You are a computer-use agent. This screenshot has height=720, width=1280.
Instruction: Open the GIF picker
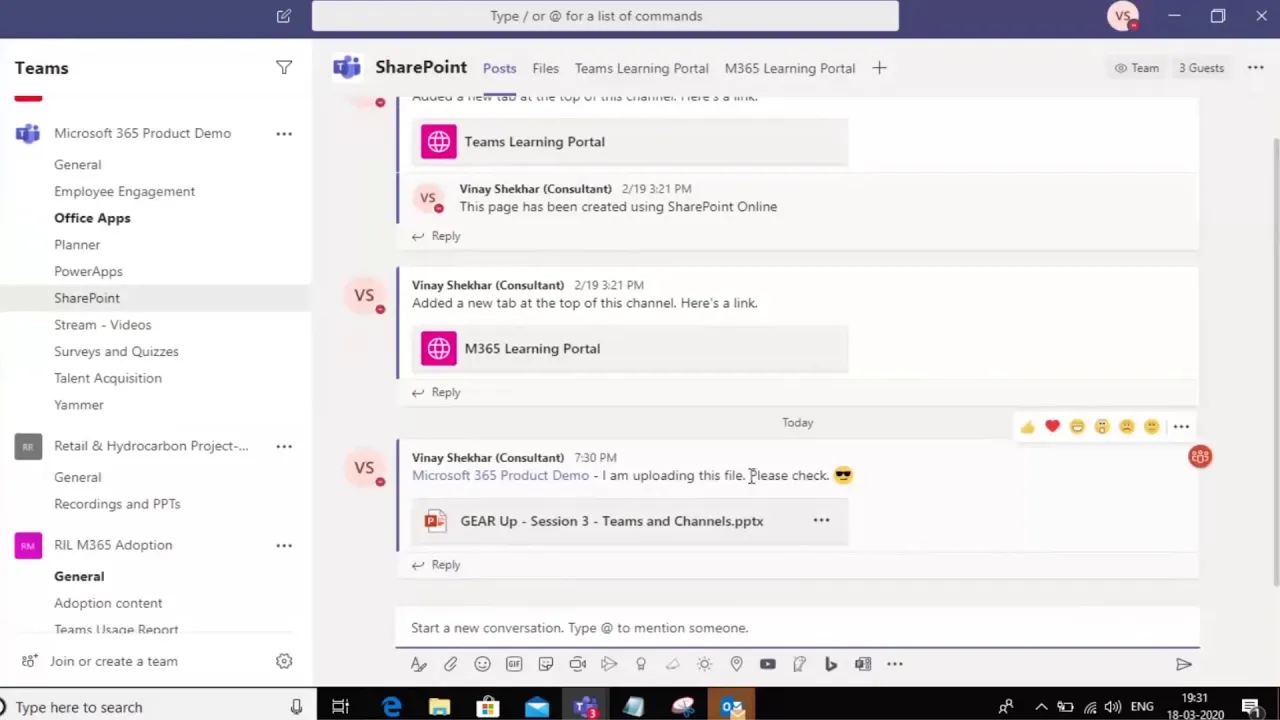514,664
